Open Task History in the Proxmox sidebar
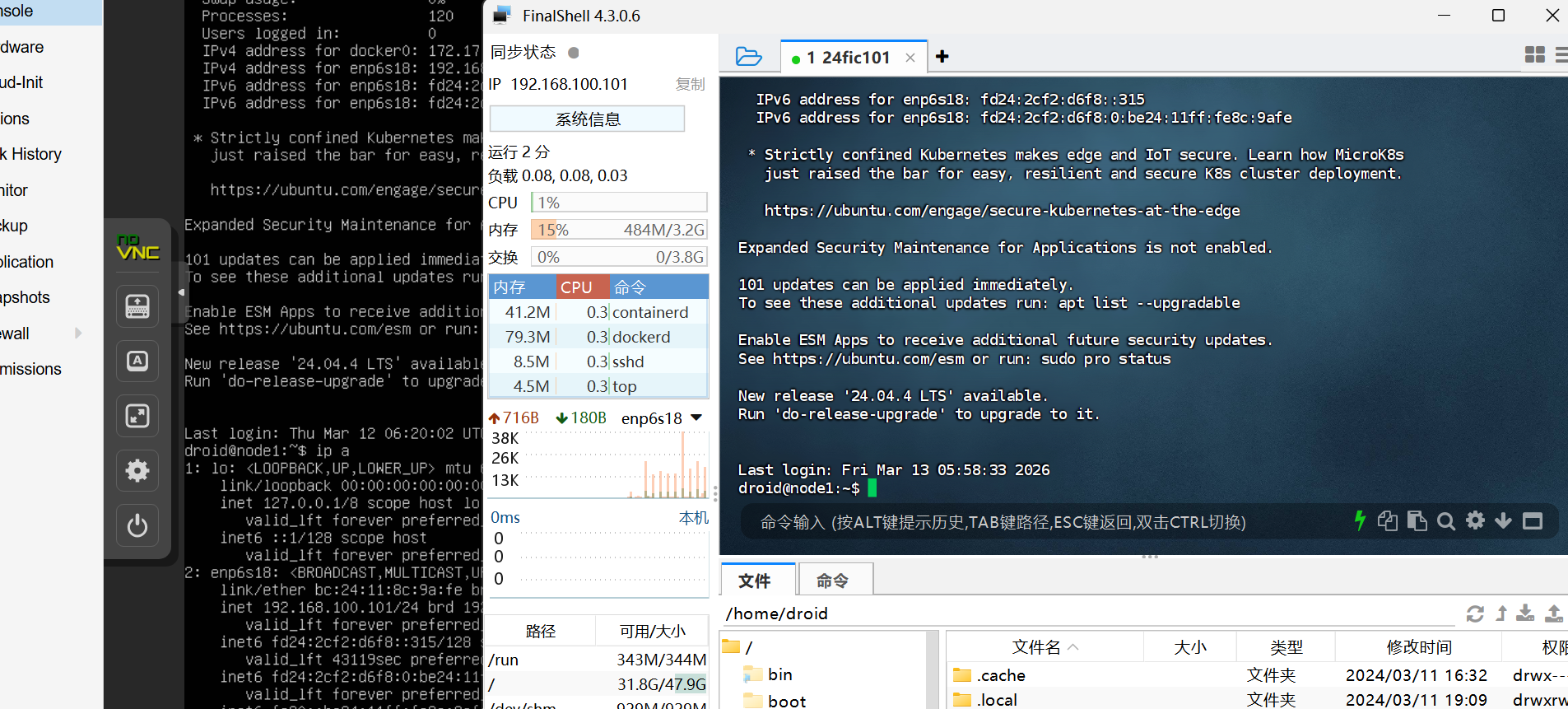The image size is (1568, 709). [x=31, y=154]
